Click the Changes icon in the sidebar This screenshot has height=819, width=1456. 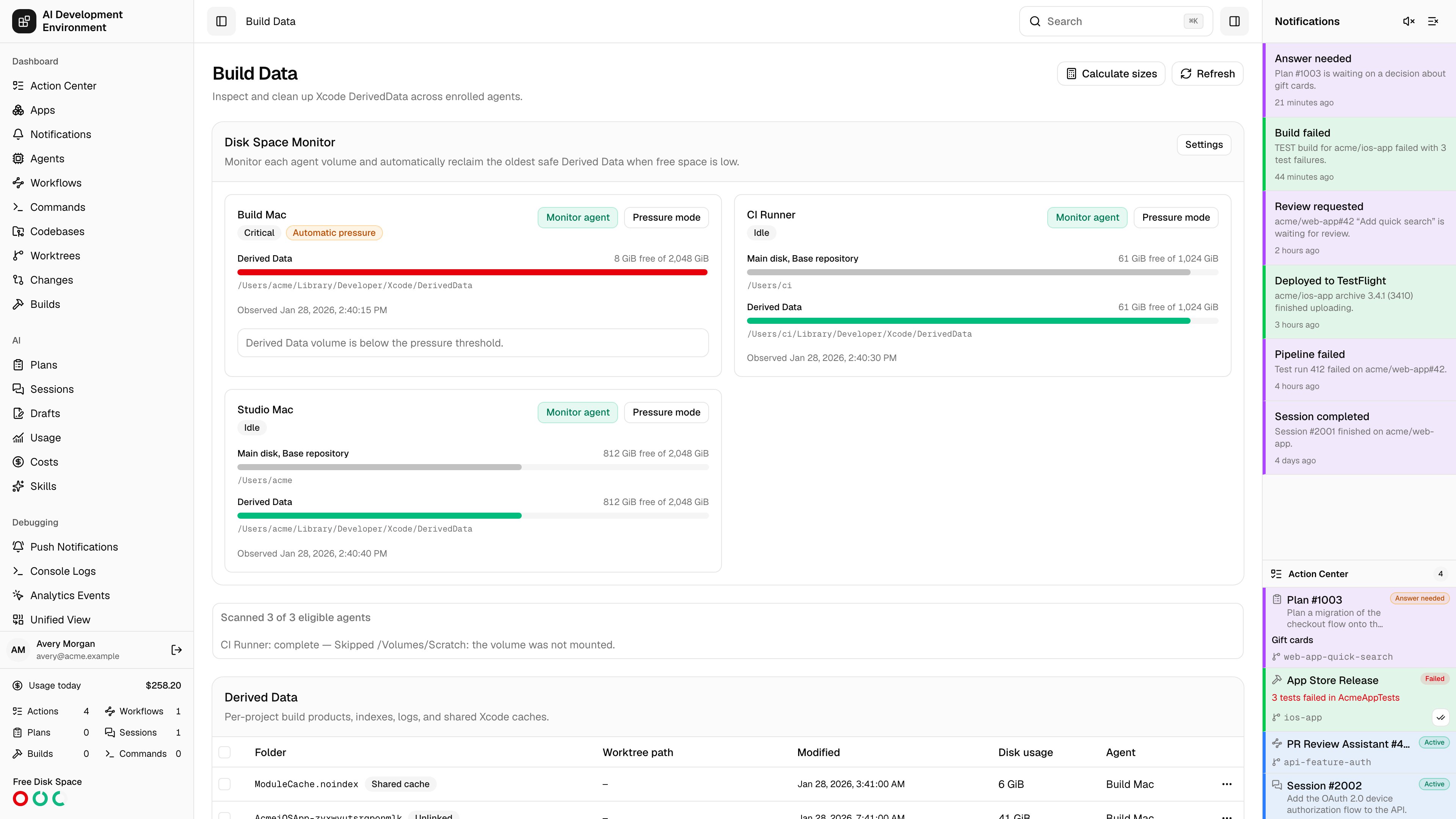pyautogui.click(x=18, y=280)
